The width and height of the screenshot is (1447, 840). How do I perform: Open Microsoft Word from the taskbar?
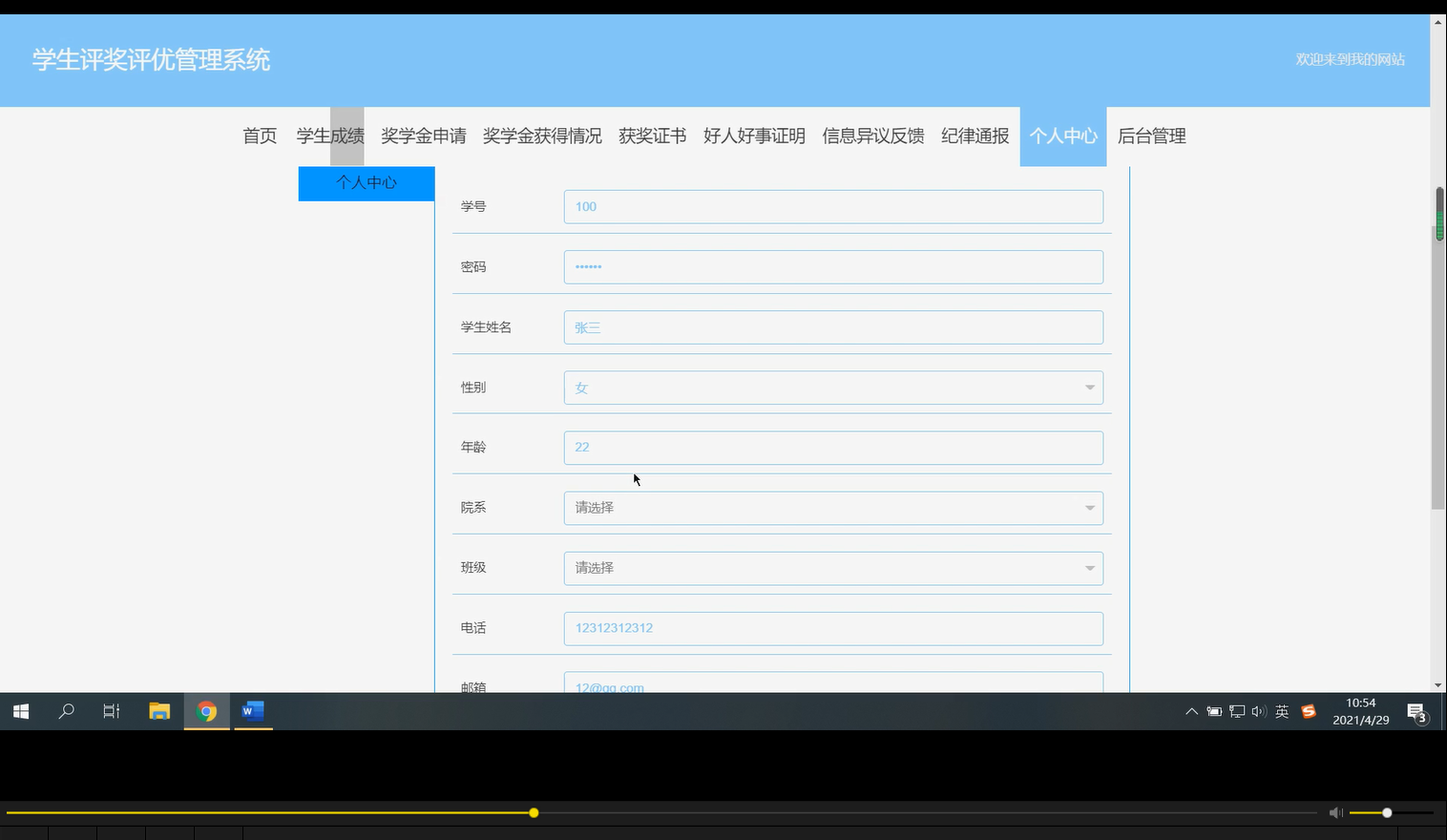pyautogui.click(x=253, y=711)
